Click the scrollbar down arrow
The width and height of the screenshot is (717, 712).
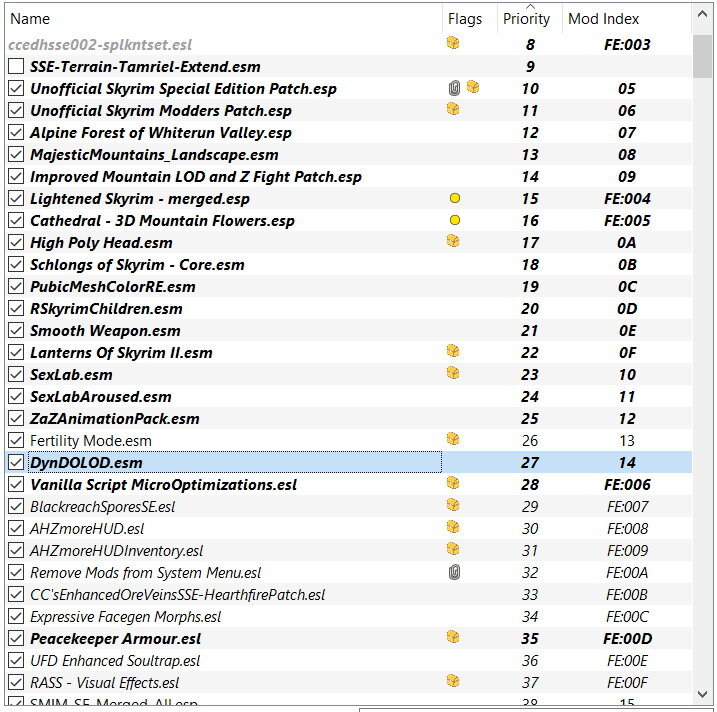702,695
